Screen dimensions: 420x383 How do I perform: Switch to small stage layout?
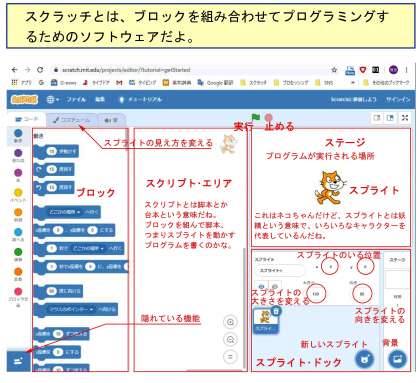[x=377, y=118]
